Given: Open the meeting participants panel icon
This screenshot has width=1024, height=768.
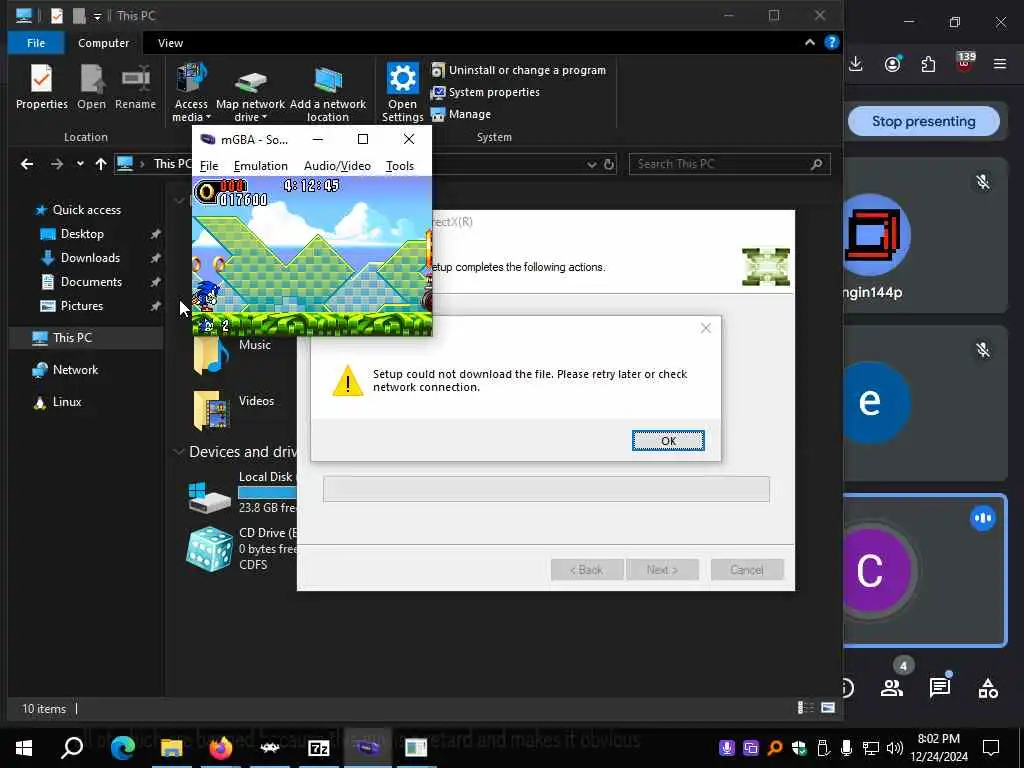Looking at the screenshot, I should click(891, 688).
